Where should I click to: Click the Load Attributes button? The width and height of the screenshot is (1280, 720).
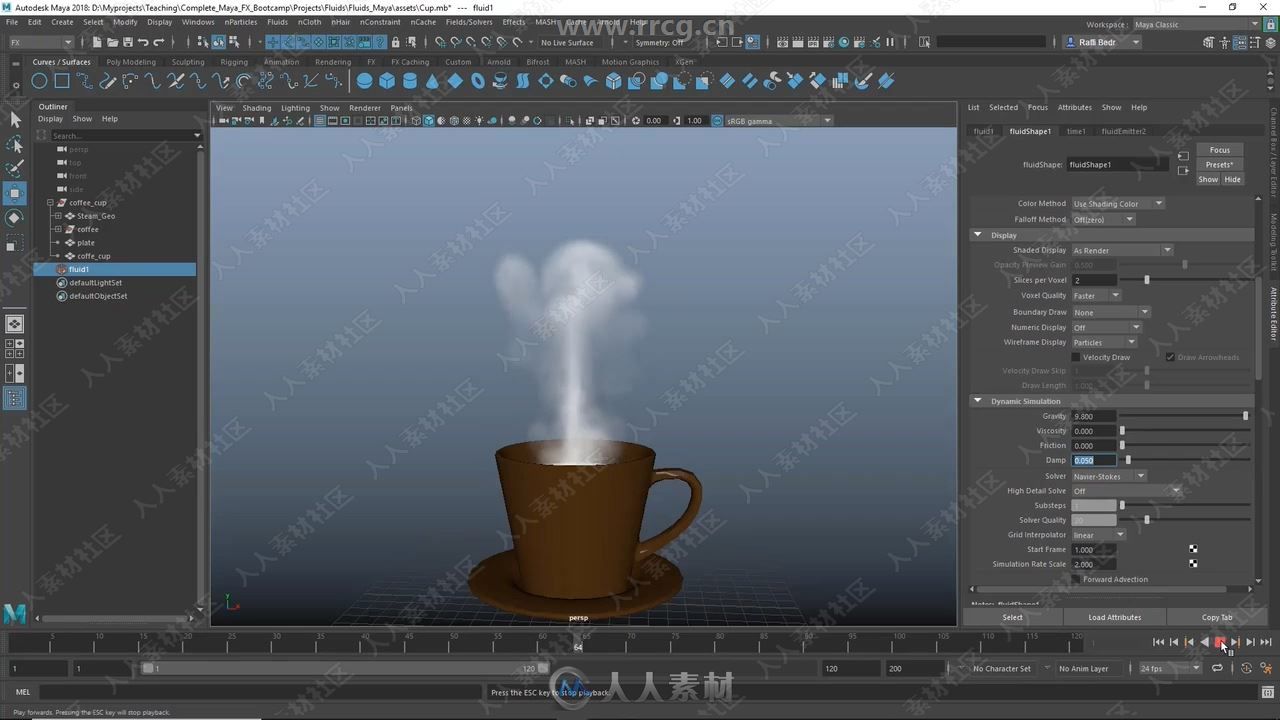coord(1114,617)
